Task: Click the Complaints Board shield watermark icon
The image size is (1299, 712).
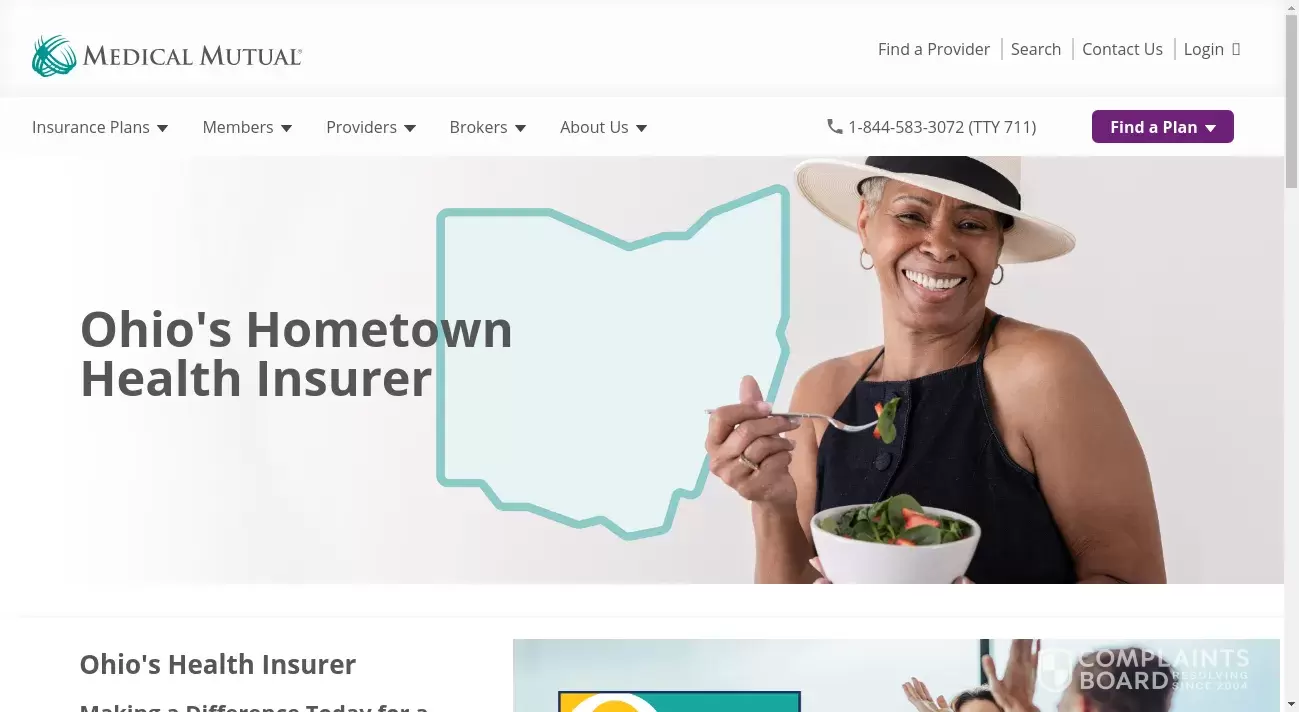Action: tap(1055, 670)
